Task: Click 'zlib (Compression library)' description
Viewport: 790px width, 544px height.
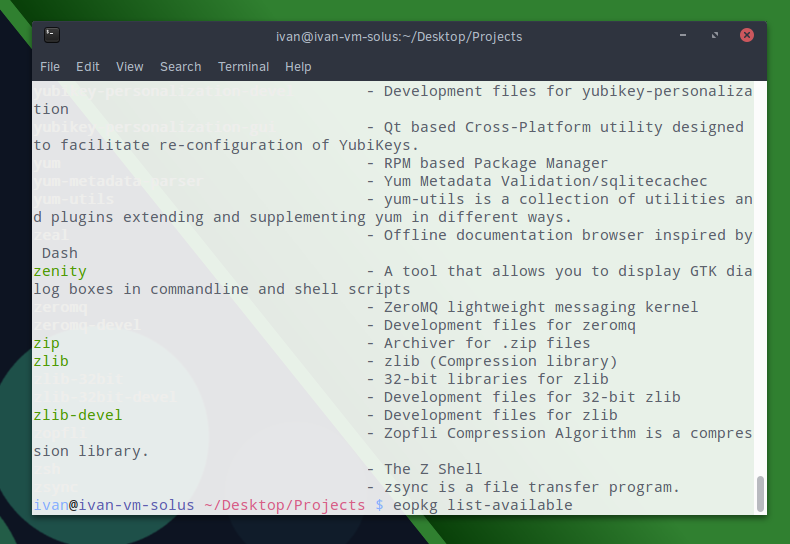Action: [500, 361]
